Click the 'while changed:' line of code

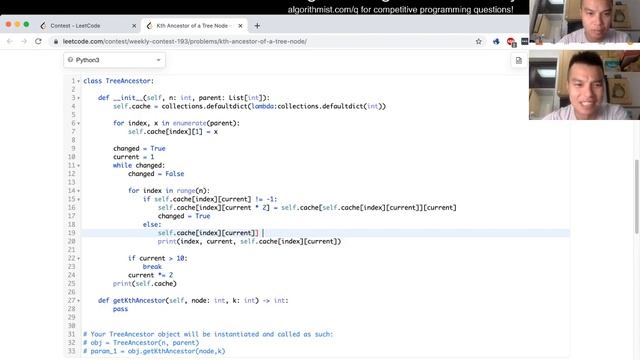139,165
